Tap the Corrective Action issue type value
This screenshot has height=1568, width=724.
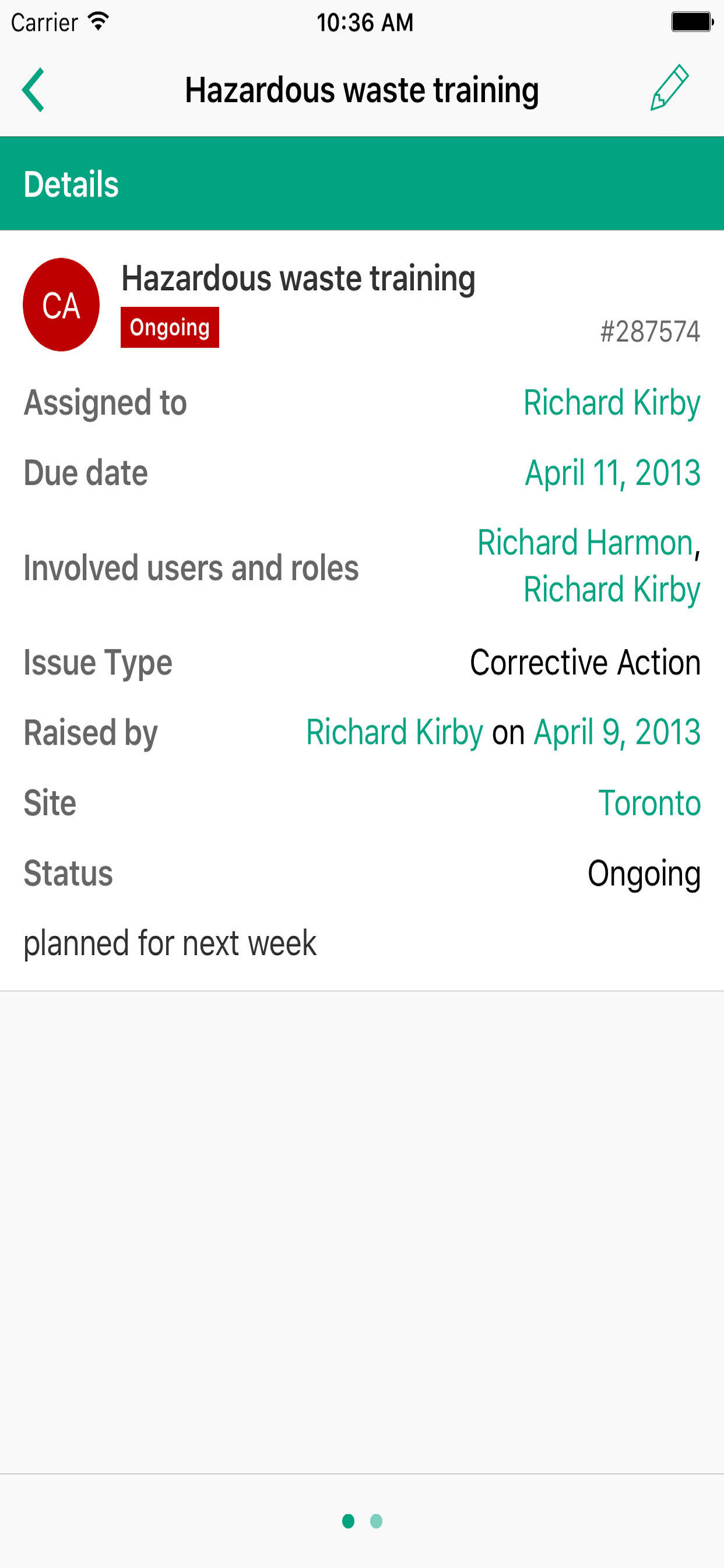click(585, 662)
